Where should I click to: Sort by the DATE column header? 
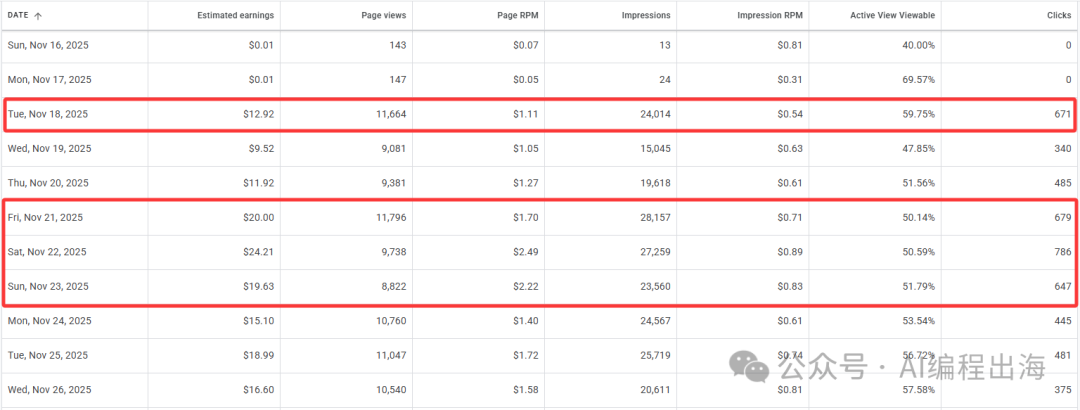click(x=18, y=15)
